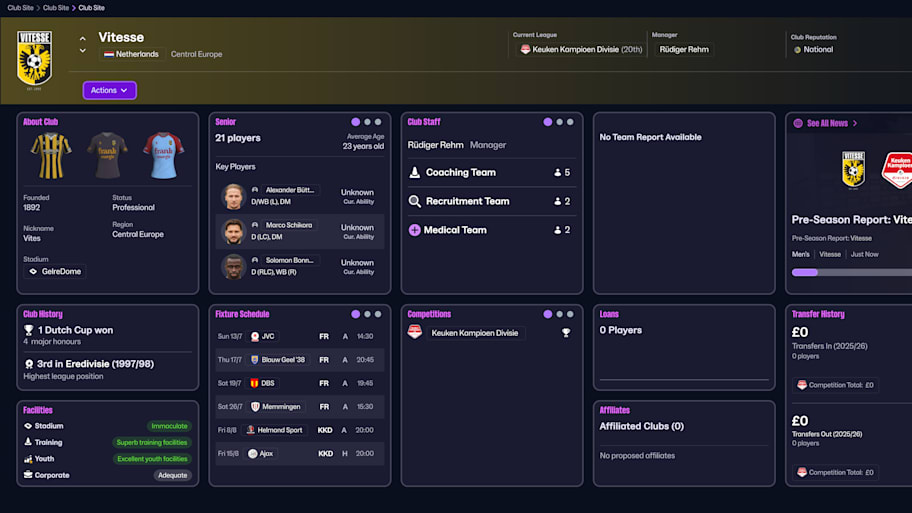Click Excellent youth facilities badge
Screen dimensions: 912x513
[x=152, y=459]
